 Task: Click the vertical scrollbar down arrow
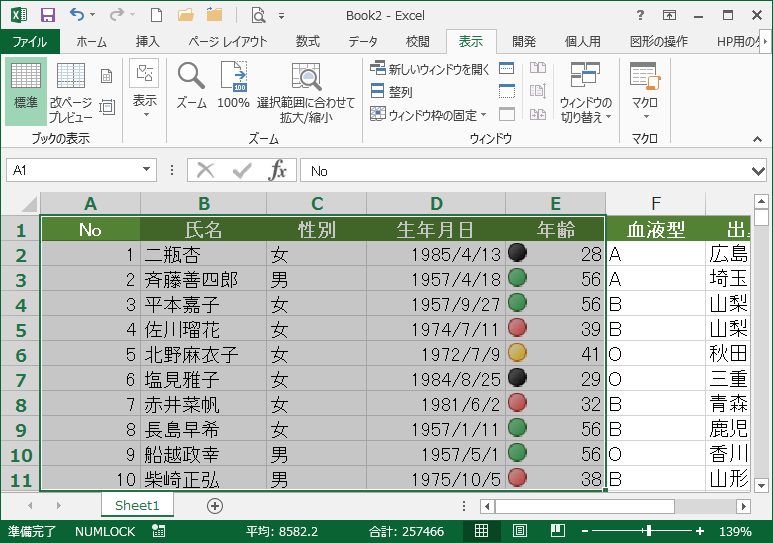click(x=761, y=485)
